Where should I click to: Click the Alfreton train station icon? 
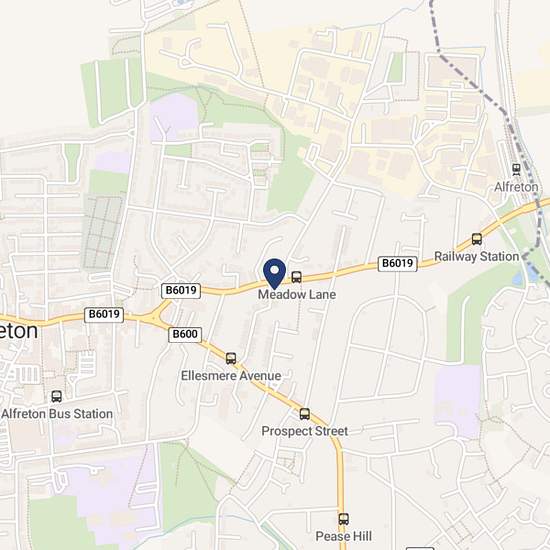point(516,170)
